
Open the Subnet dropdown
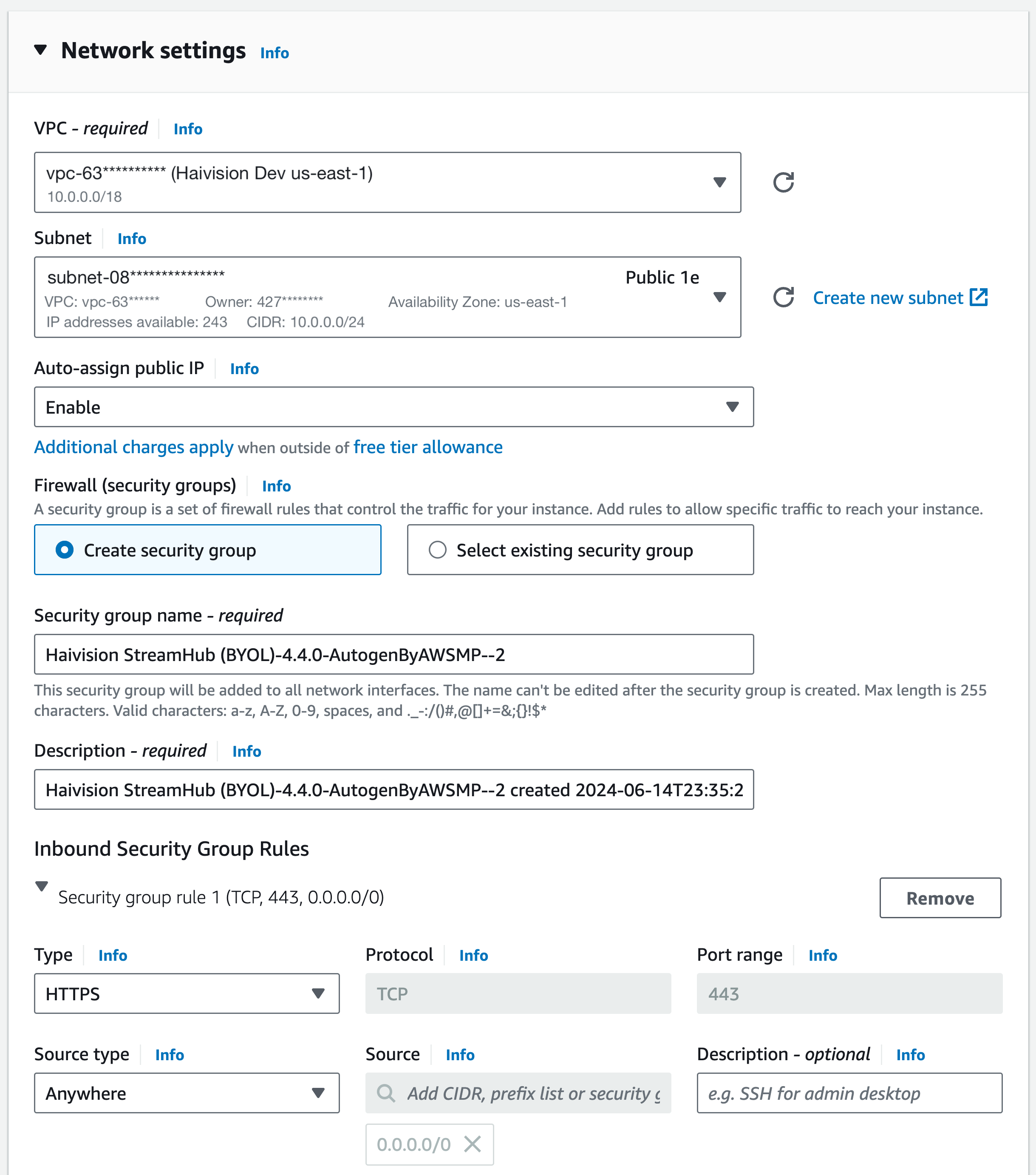coord(719,297)
